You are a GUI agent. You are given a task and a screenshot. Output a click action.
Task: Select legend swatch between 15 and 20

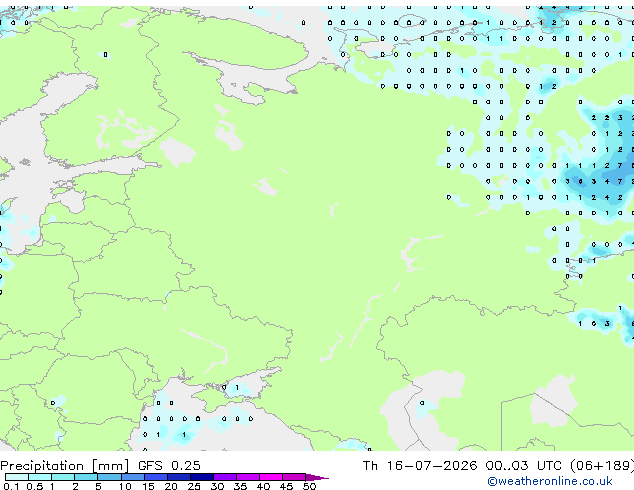pyautogui.click(x=156, y=477)
